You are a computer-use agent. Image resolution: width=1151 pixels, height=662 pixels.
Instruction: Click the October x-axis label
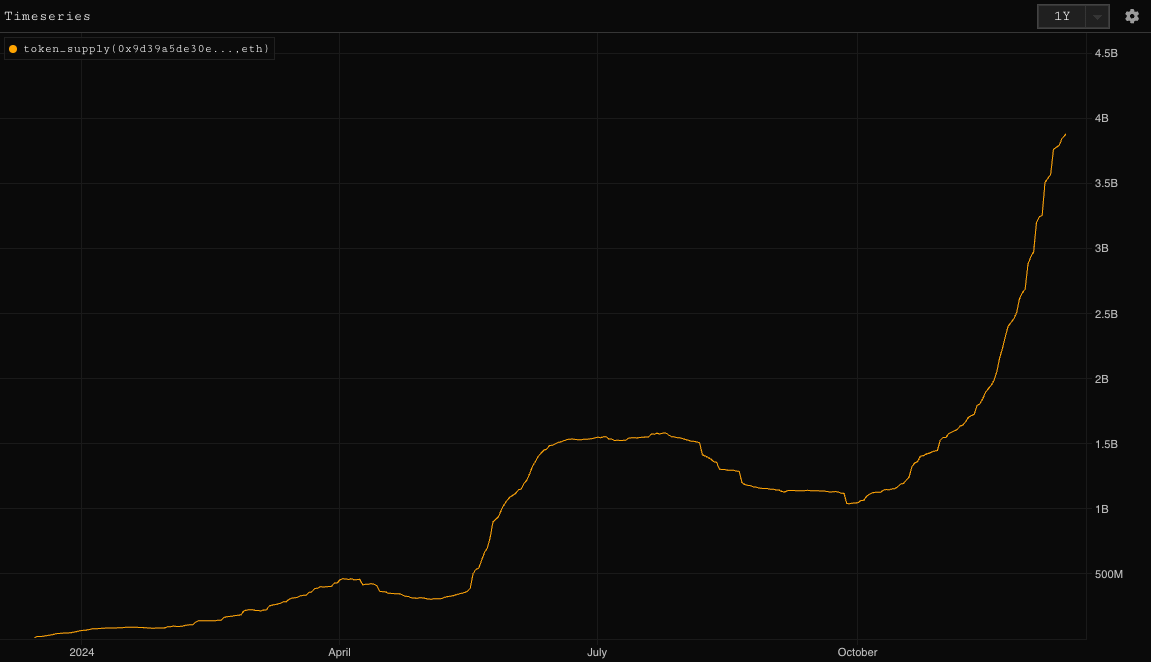(x=857, y=652)
